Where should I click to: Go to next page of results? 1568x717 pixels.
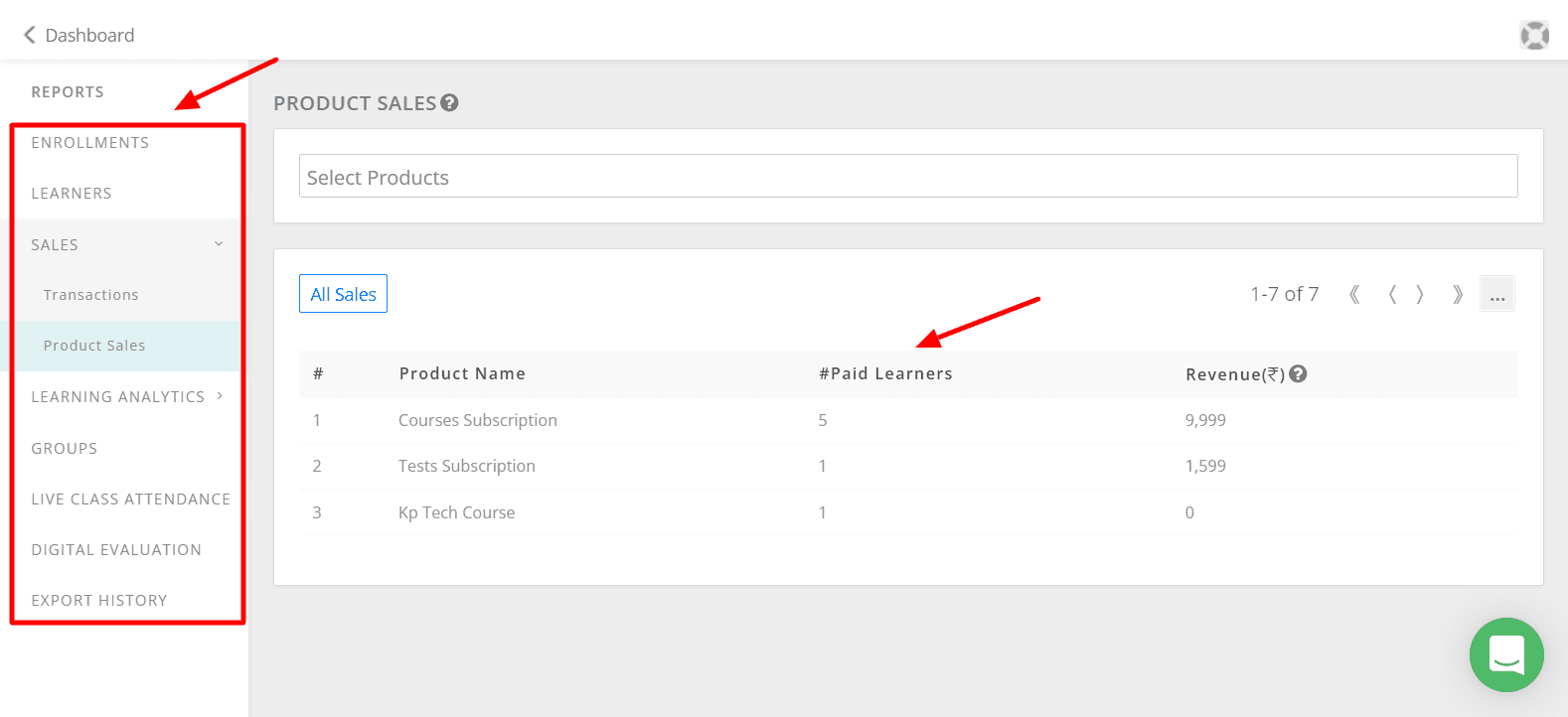pos(1421,294)
